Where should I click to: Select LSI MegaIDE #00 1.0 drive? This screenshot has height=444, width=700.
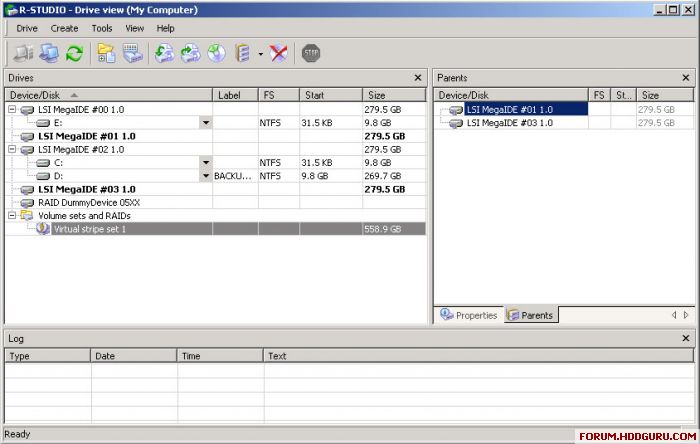point(81,109)
